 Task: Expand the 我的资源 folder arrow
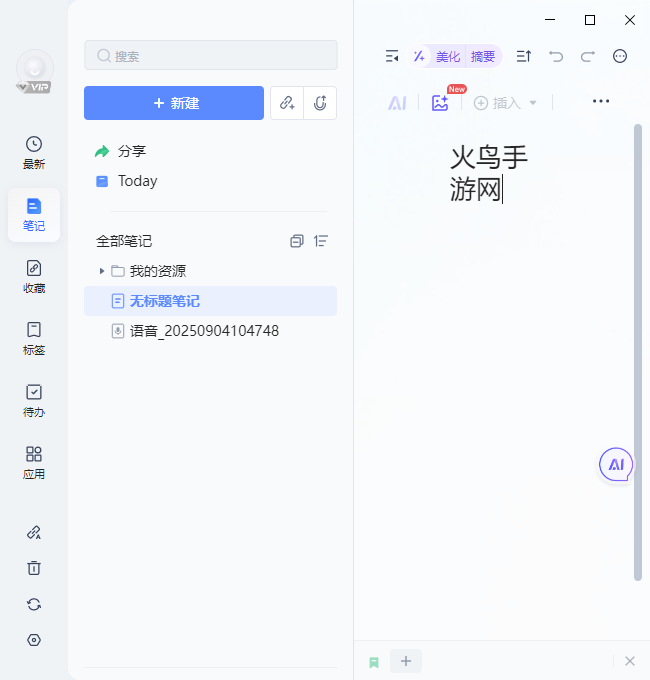(x=101, y=271)
